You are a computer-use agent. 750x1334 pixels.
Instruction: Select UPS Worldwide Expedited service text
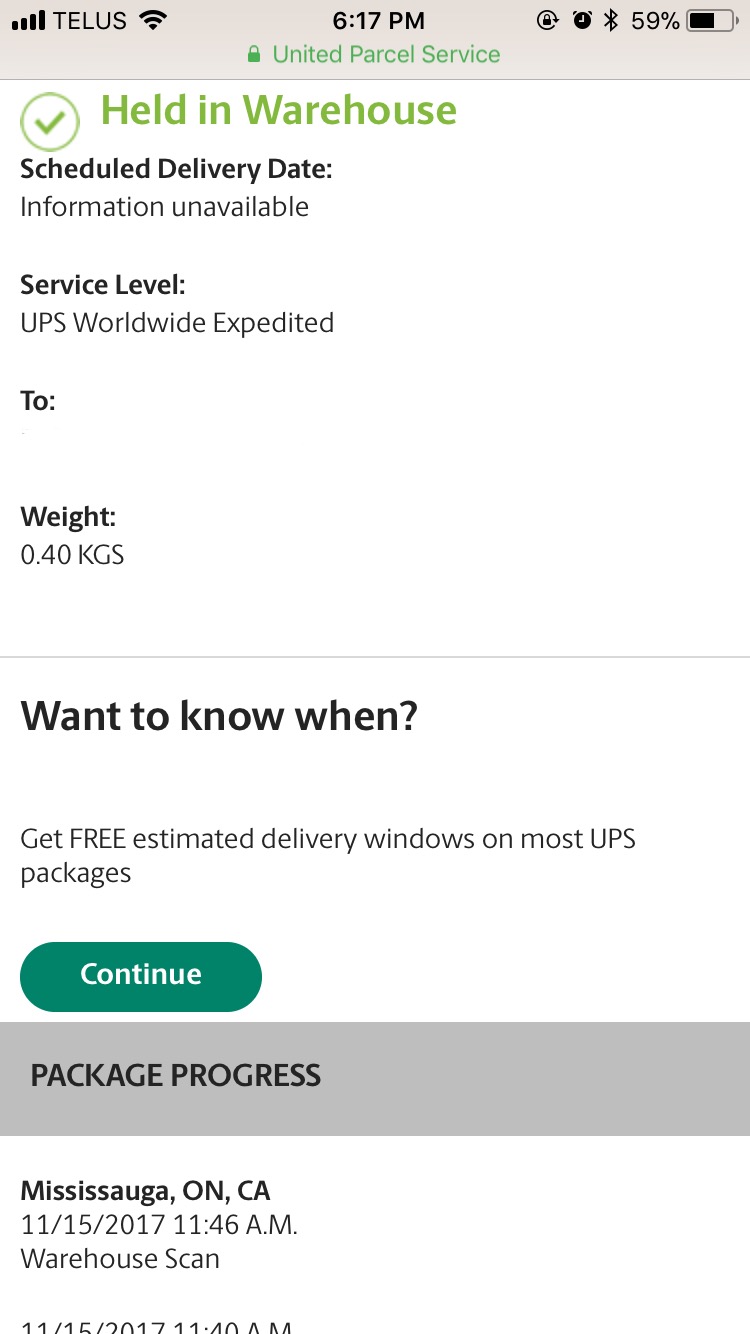tap(177, 323)
